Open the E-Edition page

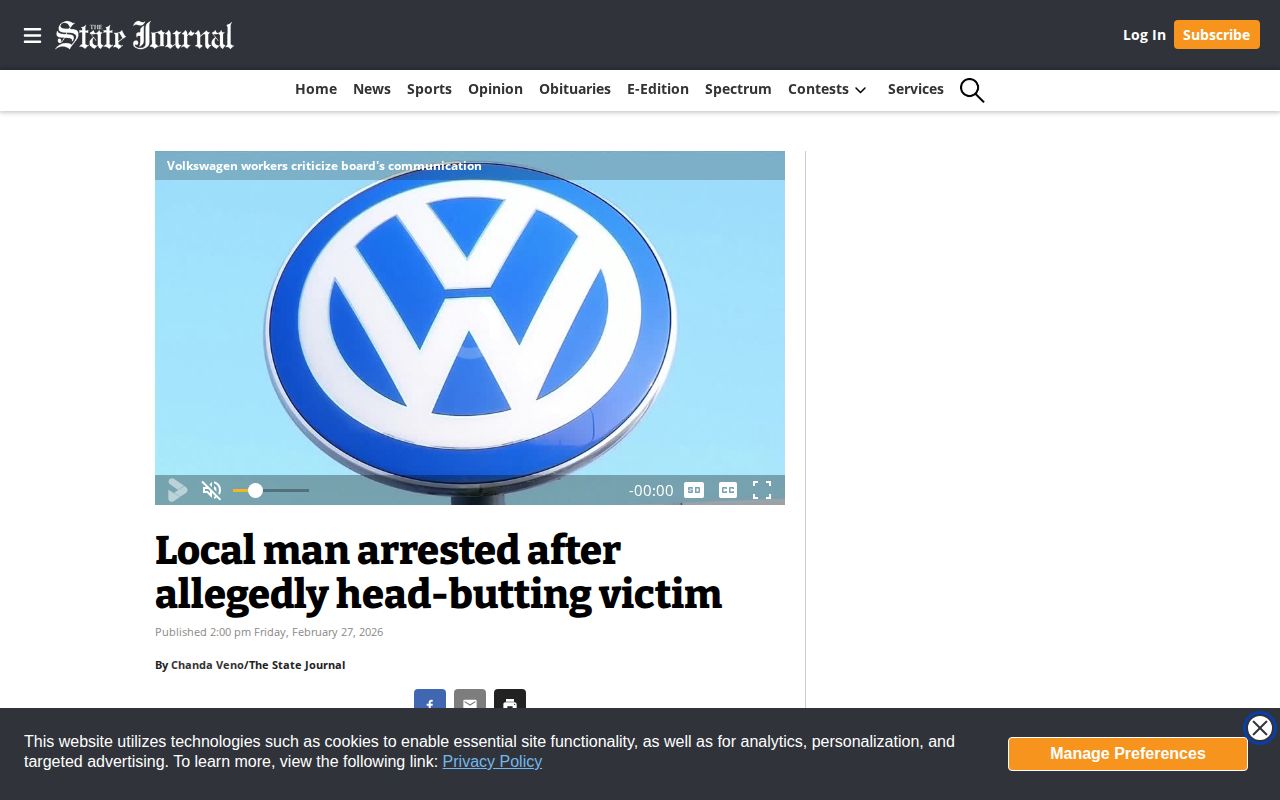point(658,89)
